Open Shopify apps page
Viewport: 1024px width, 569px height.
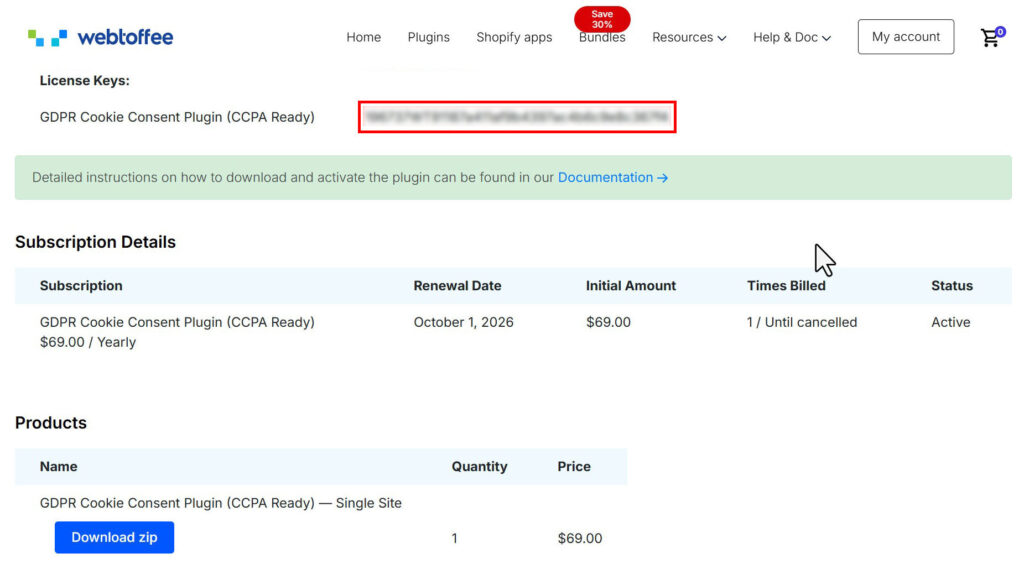coord(514,37)
